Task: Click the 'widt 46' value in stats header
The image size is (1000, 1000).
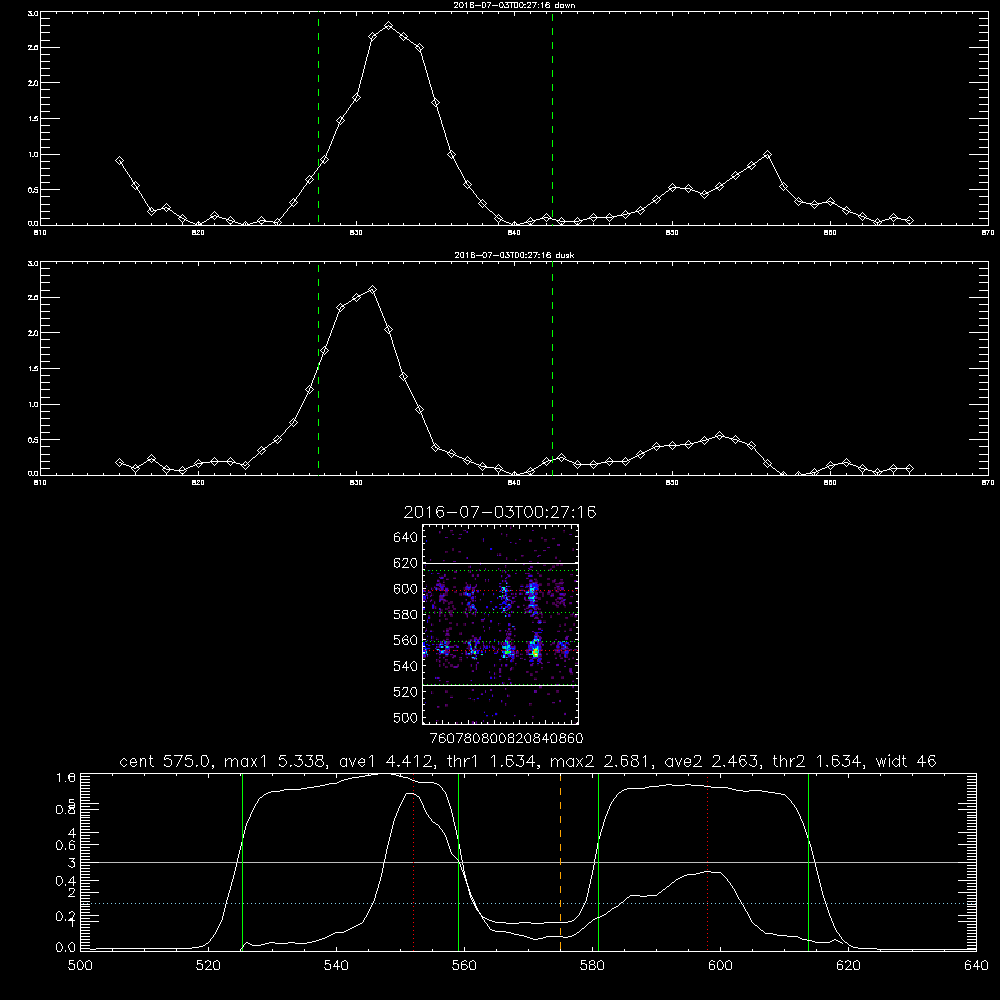Action: [x=906, y=761]
